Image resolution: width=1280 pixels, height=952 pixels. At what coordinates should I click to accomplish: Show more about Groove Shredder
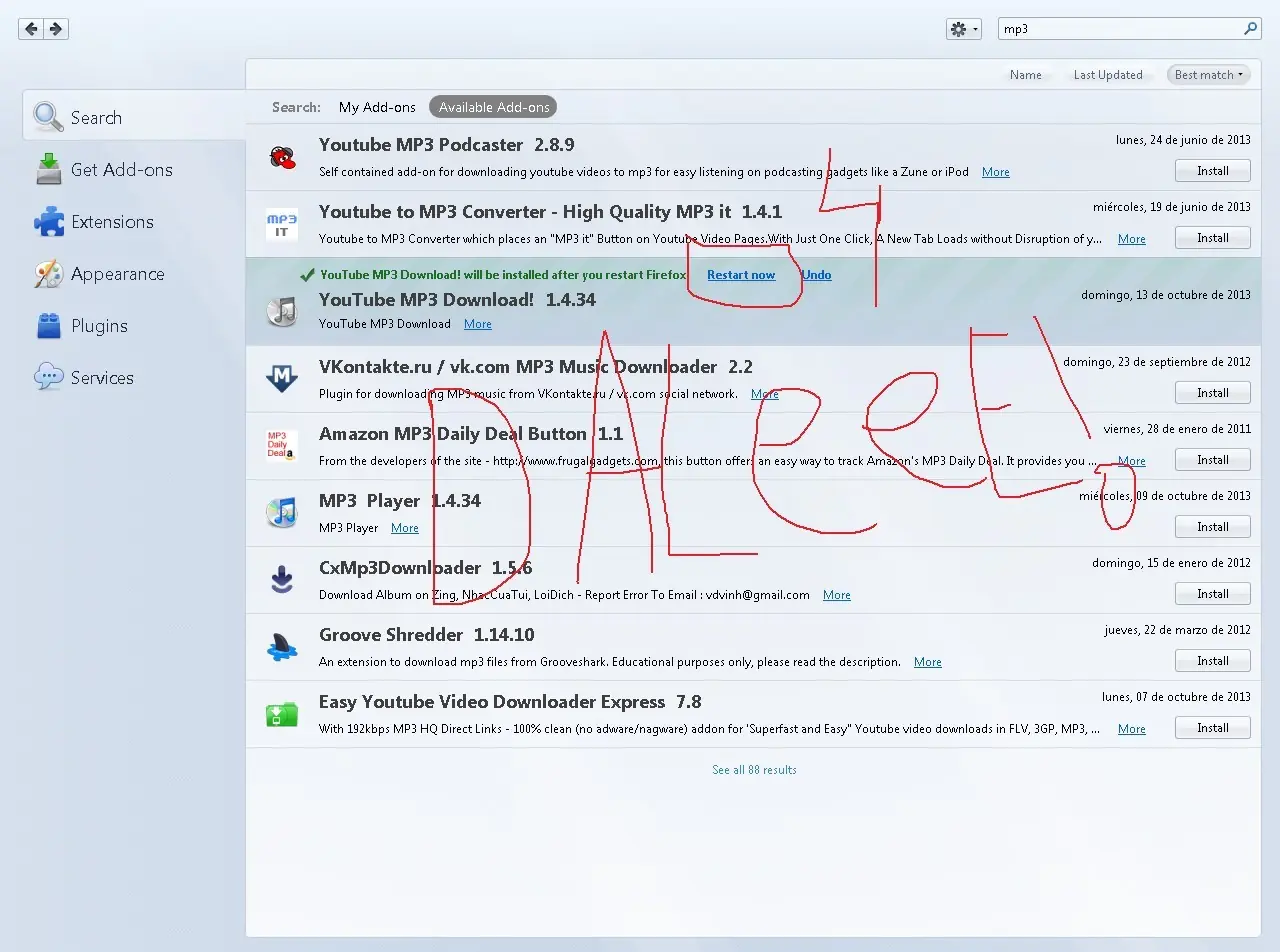point(928,662)
